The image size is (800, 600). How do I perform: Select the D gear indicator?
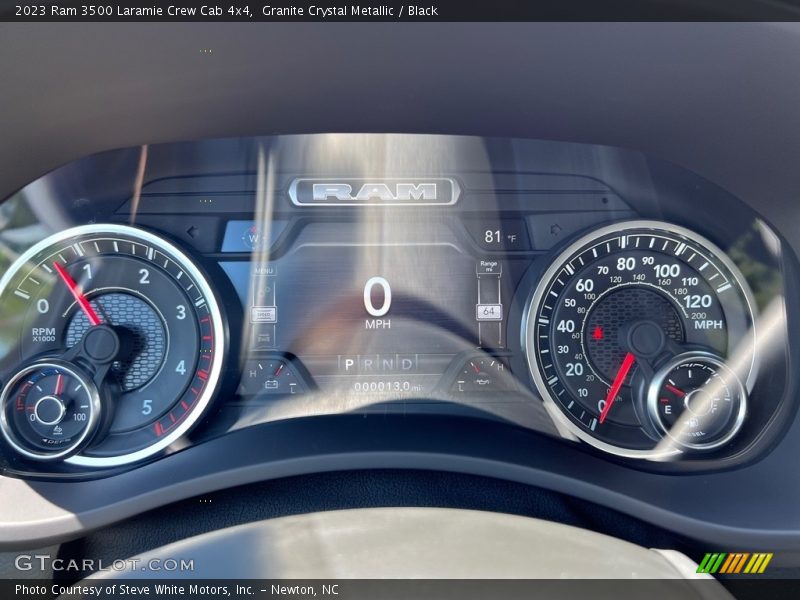coord(406,363)
